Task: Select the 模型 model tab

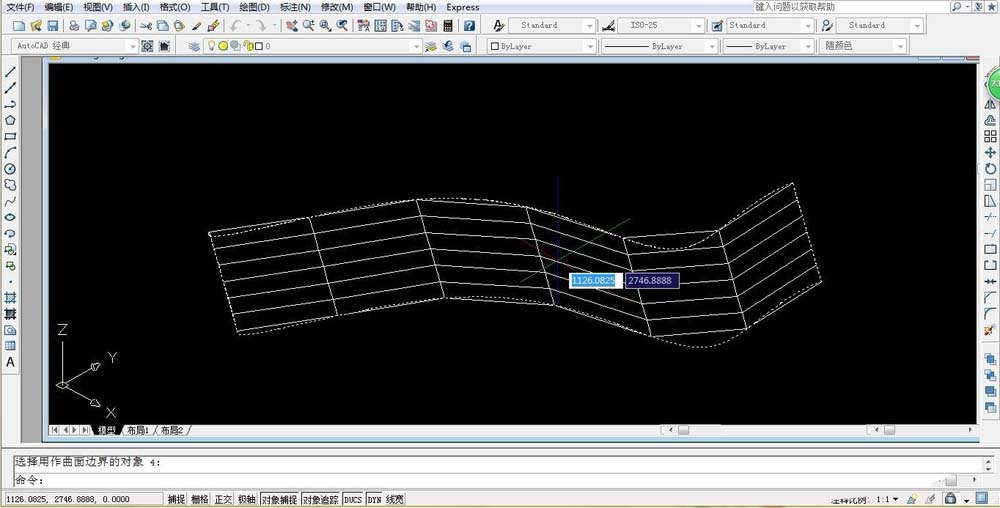Action: click(107, 430)
